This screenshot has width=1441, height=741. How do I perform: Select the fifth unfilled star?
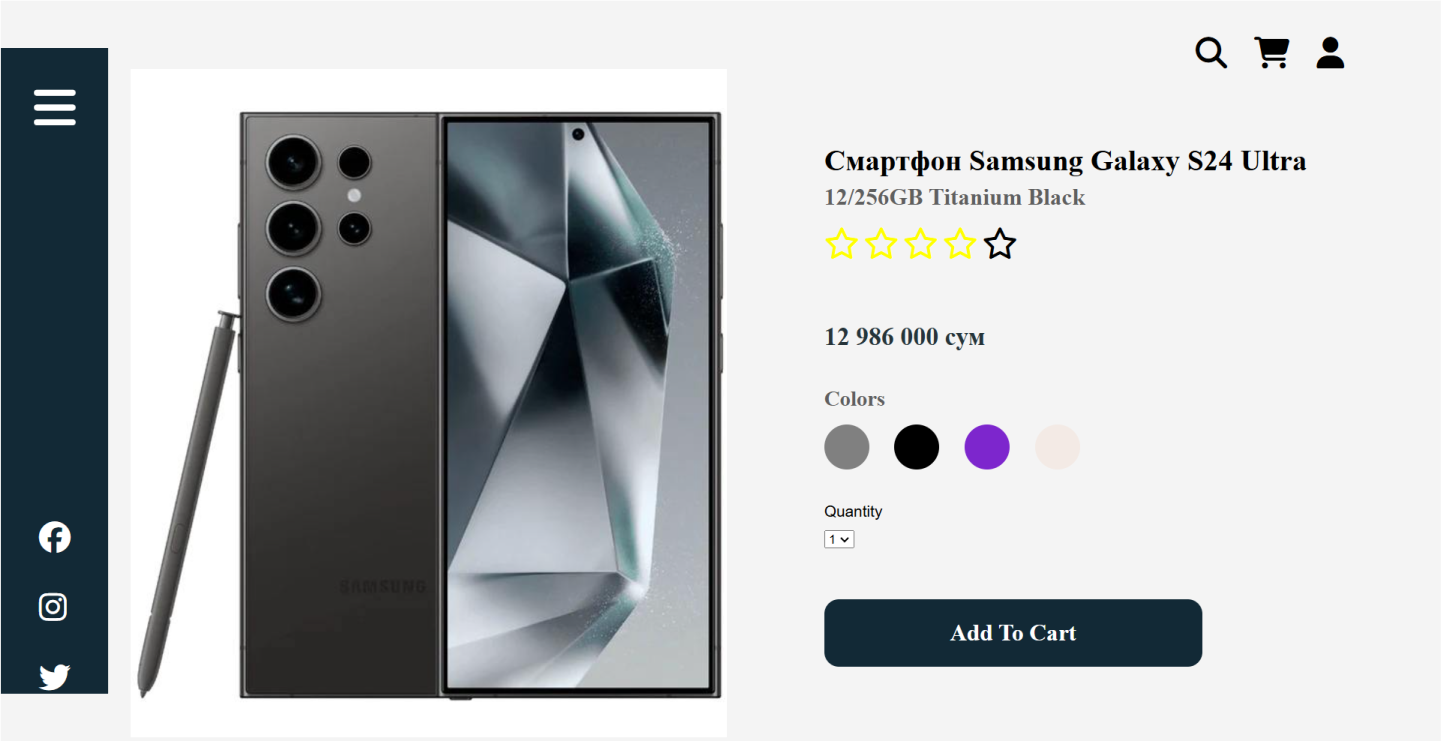[x=1000, y=244]
